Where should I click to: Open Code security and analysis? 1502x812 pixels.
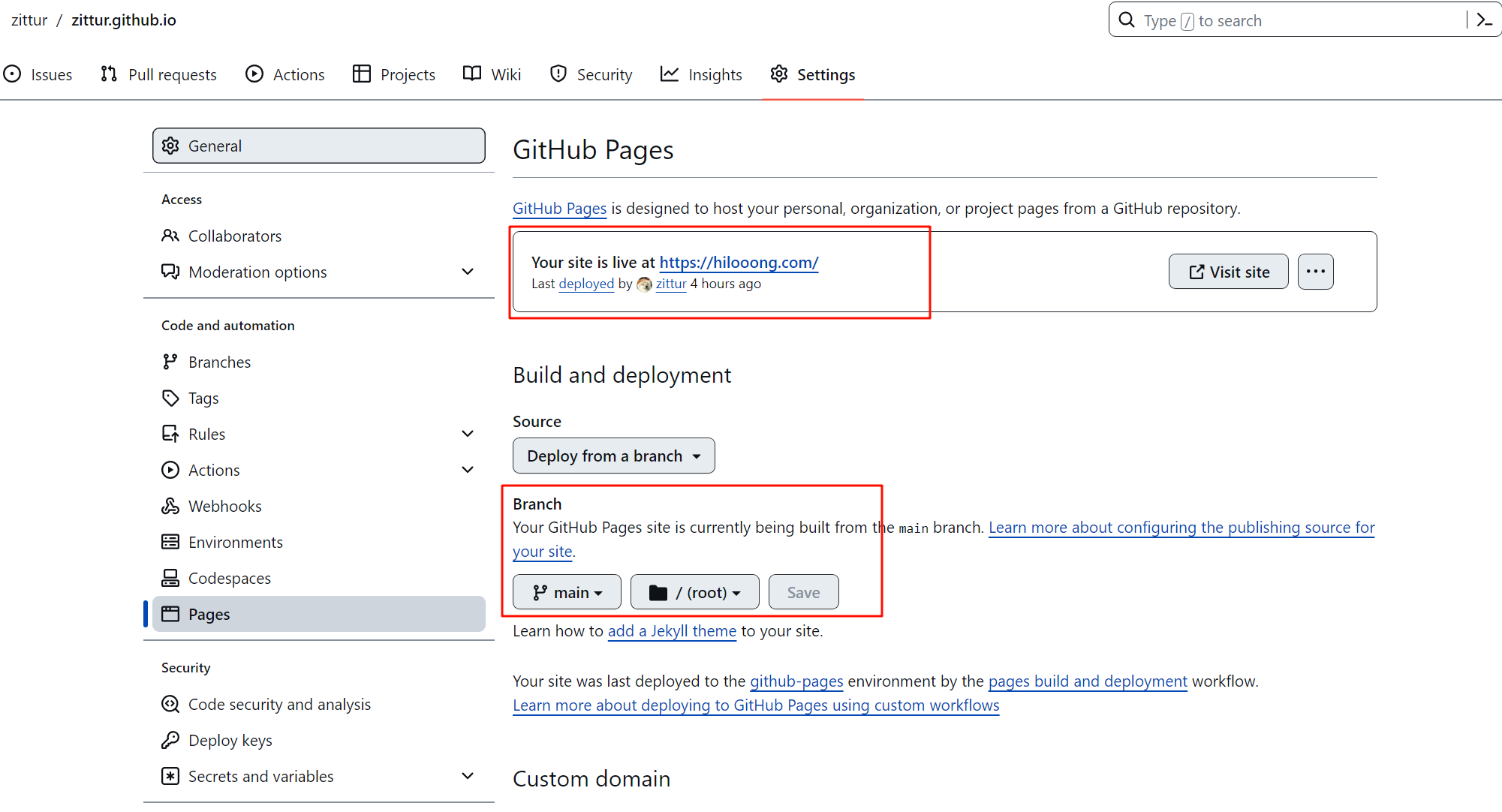pyautogui.click(x=319, y=704)
